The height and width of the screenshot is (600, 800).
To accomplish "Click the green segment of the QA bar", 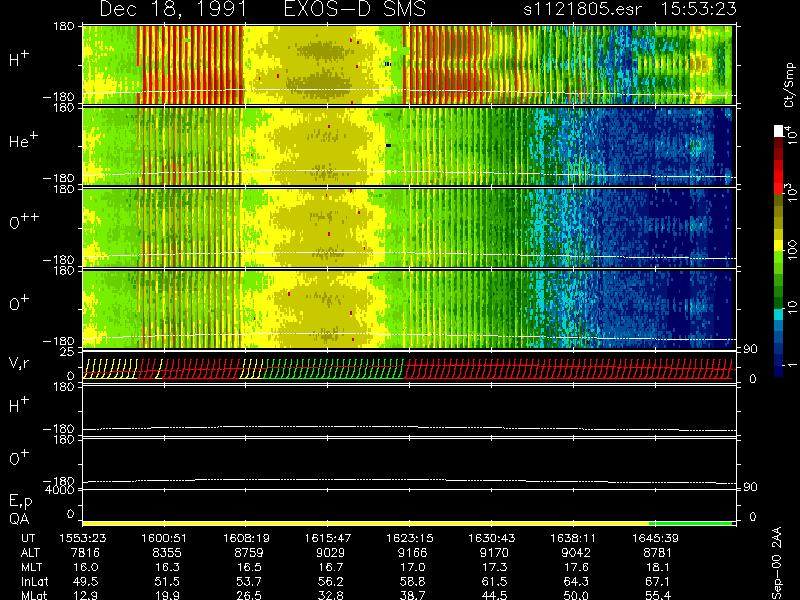I will point(690,523).
